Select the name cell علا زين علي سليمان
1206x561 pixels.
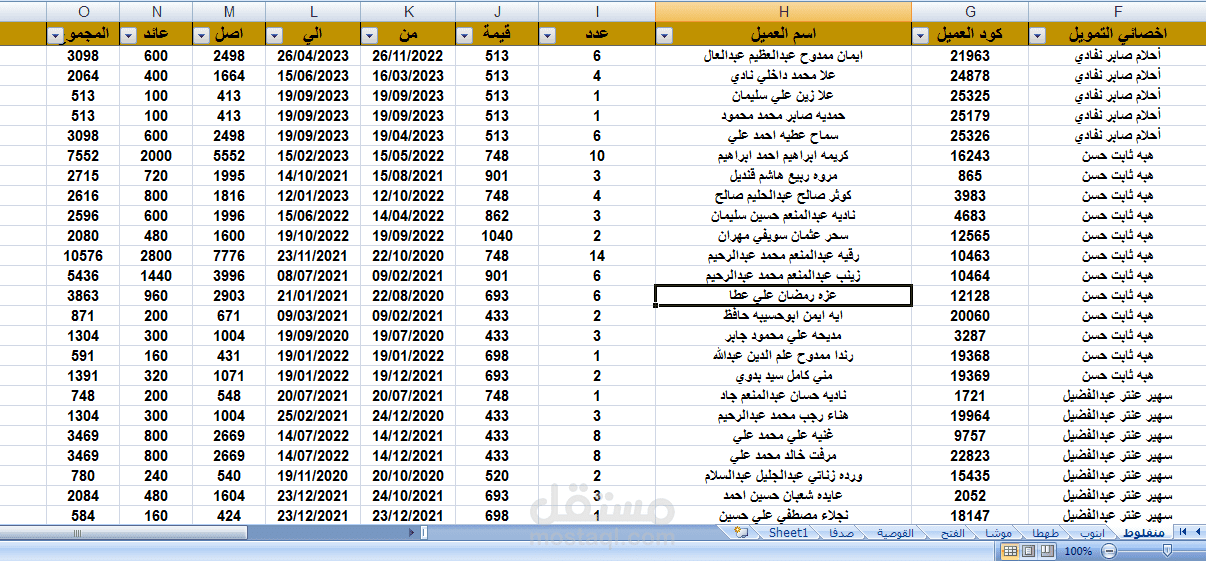[783, 96]
